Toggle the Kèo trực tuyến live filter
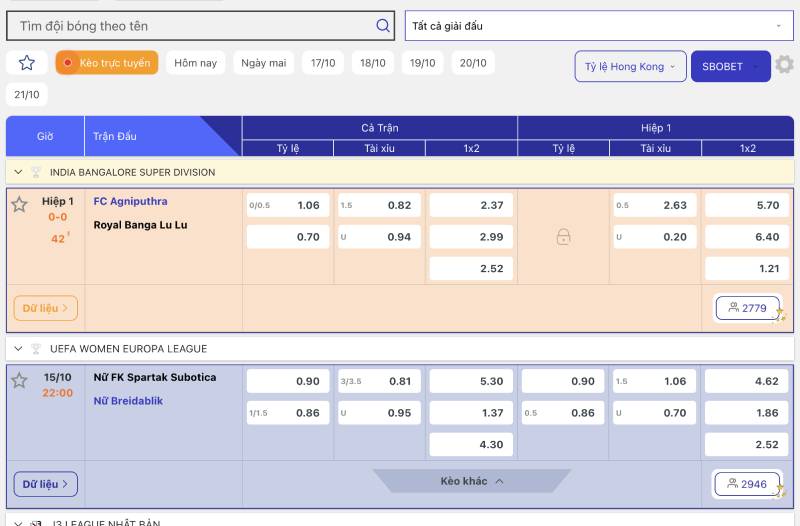The height and width of the screenshot is (526, 800). pyautogui.click(x=107, y=63)
